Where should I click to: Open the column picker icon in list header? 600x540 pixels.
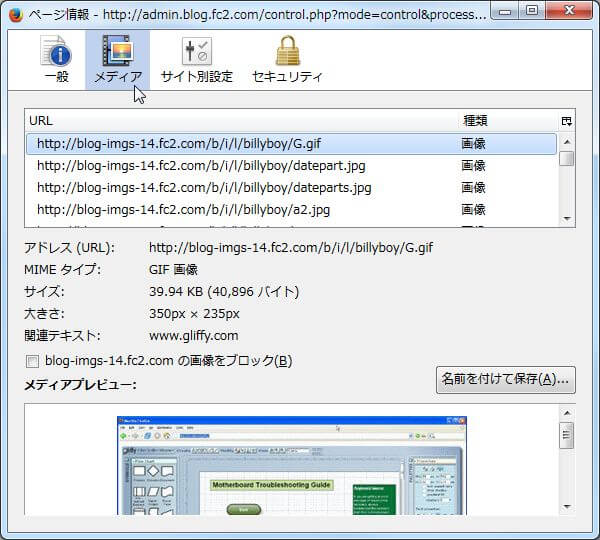click(567, 121)
